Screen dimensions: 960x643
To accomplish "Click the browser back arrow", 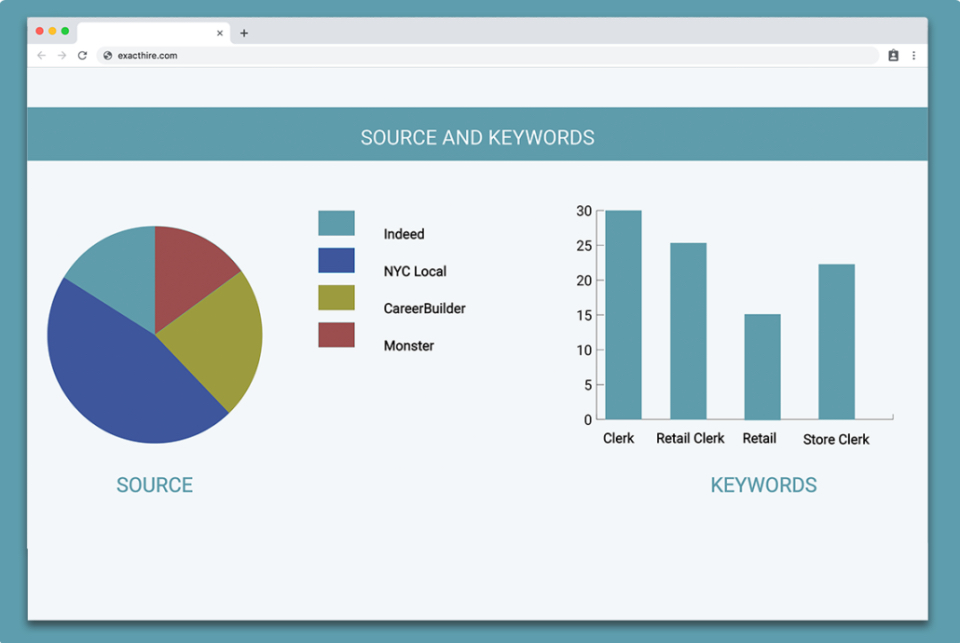I will (x=42, y=55).
